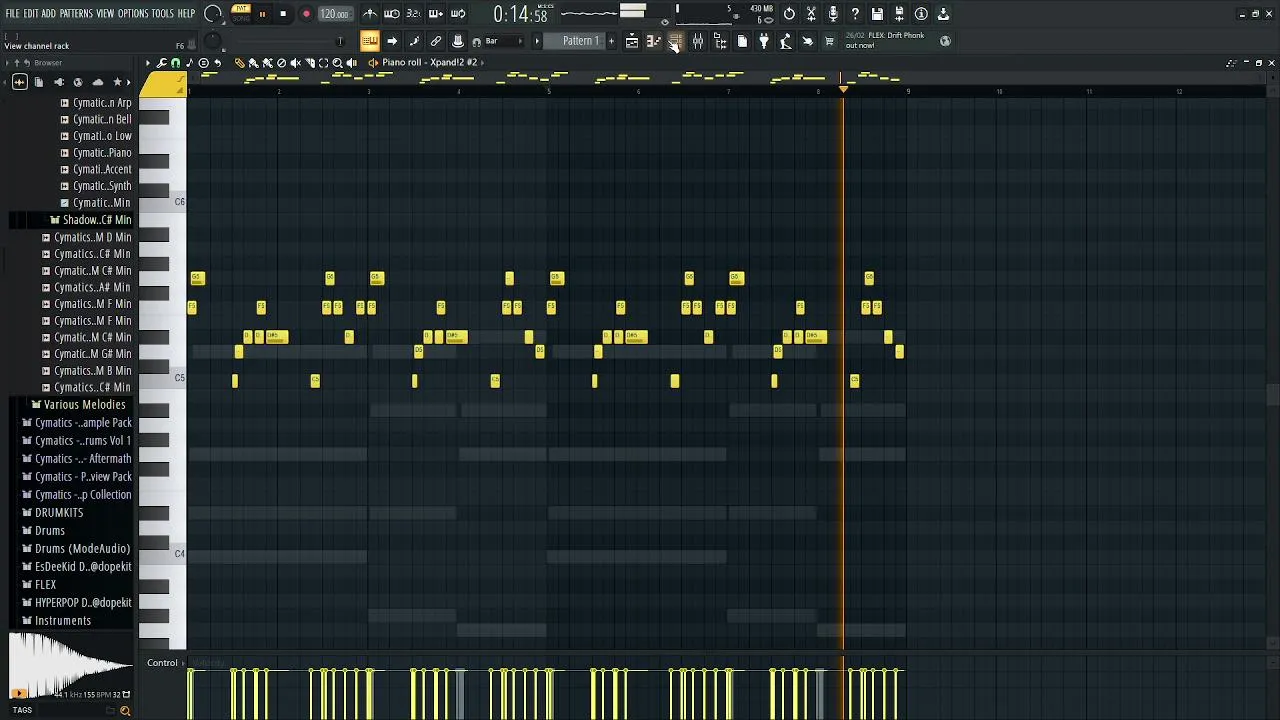Select the delete tool in the piano roll
1280x720 pixels.
point(281,63)
